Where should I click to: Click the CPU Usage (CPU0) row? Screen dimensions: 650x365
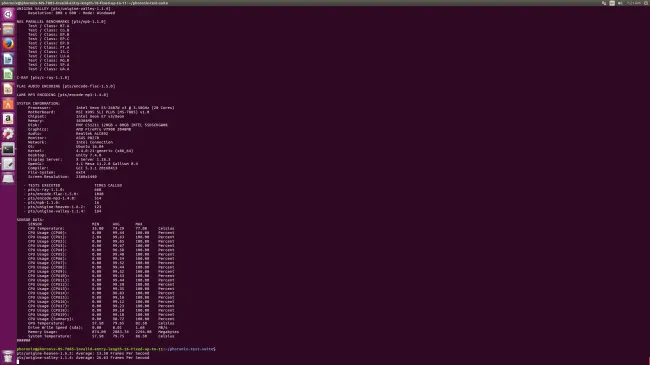click(x=101, y=233)
